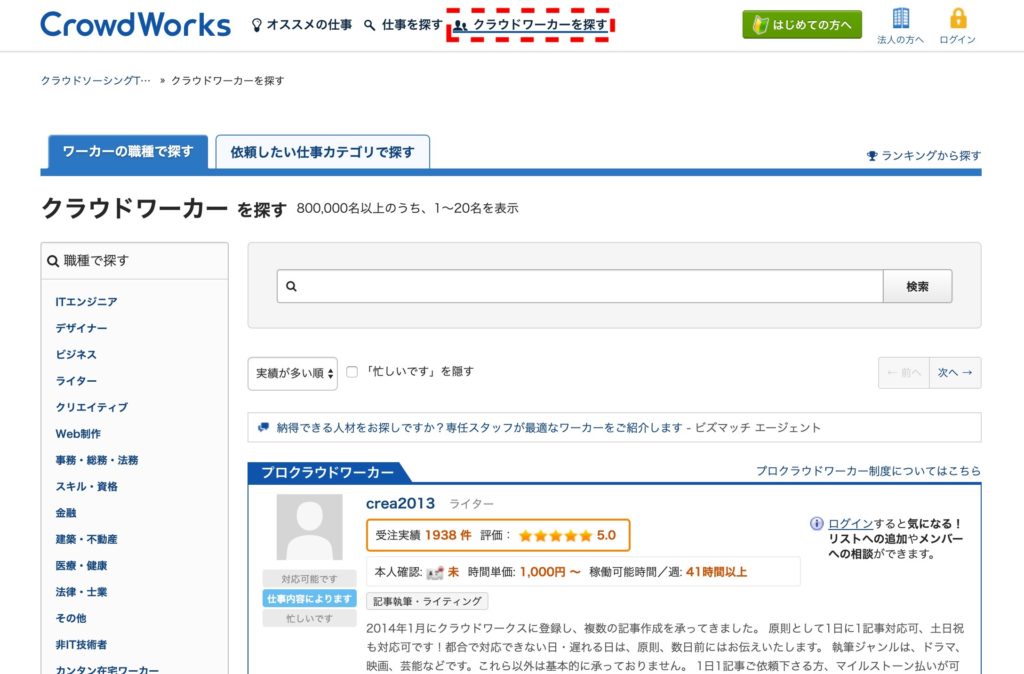1024x674 pixels.
Task: Click the ID card icon beside 本人確認
Action: [435, 573]
